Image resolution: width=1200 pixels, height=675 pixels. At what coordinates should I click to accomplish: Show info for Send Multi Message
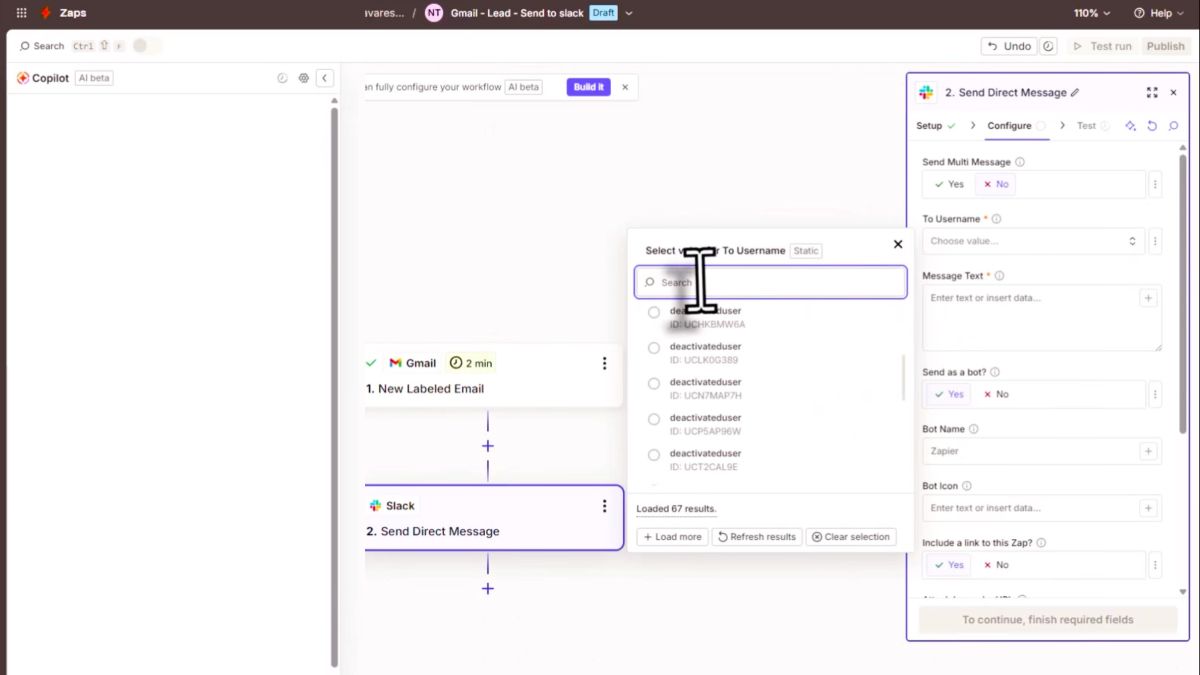click(x=1020, y=162)
